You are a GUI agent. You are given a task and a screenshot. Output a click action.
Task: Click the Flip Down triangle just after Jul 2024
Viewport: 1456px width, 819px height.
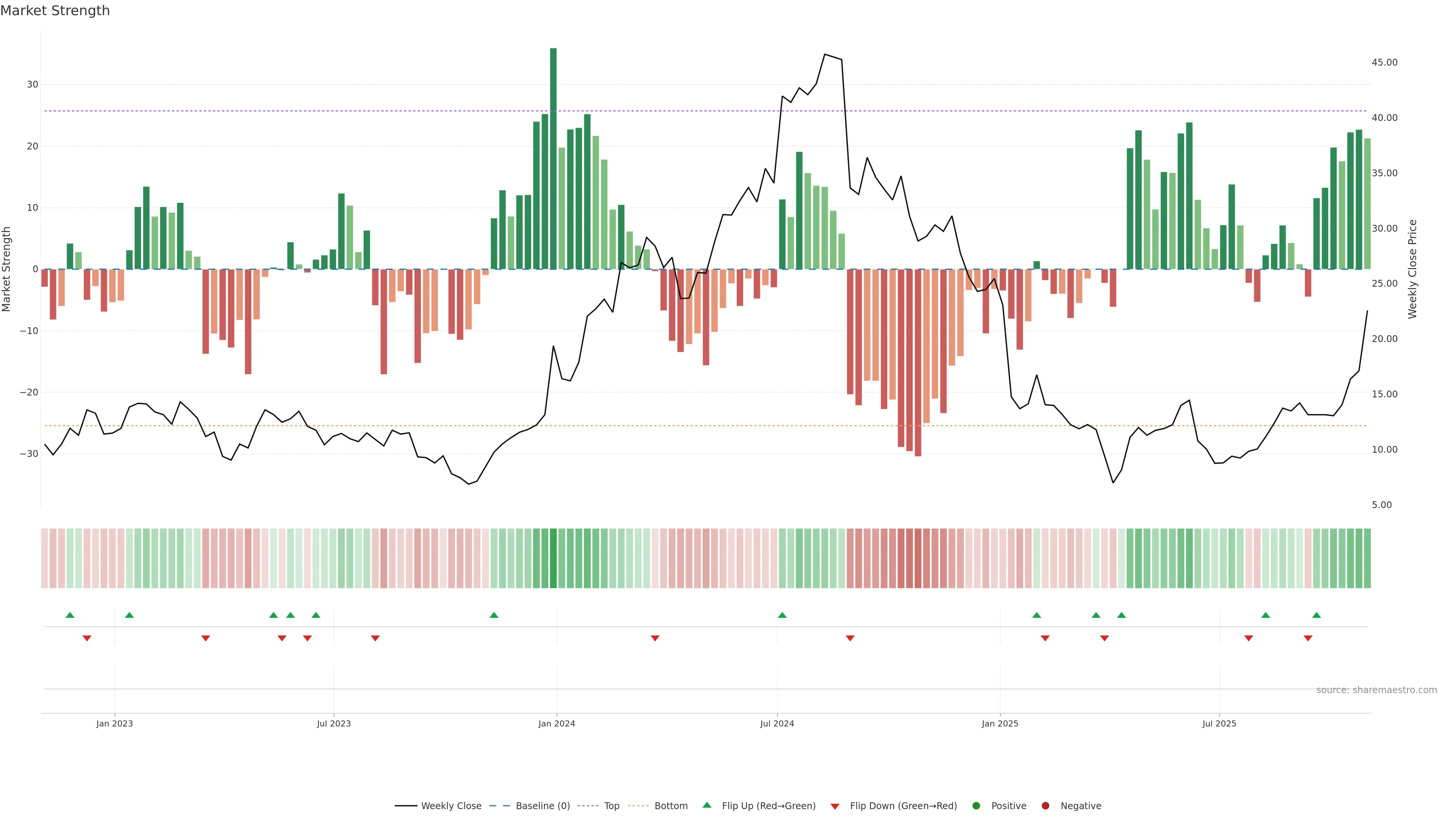click(850, 638)
